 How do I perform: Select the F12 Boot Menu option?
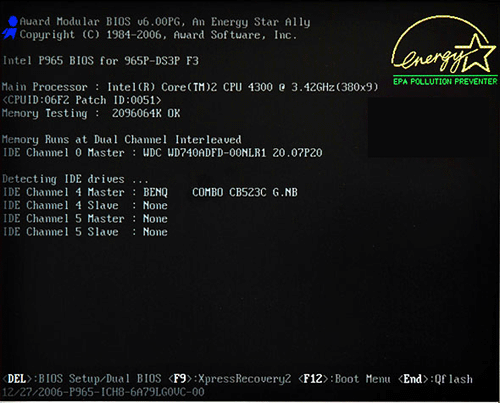344,379
